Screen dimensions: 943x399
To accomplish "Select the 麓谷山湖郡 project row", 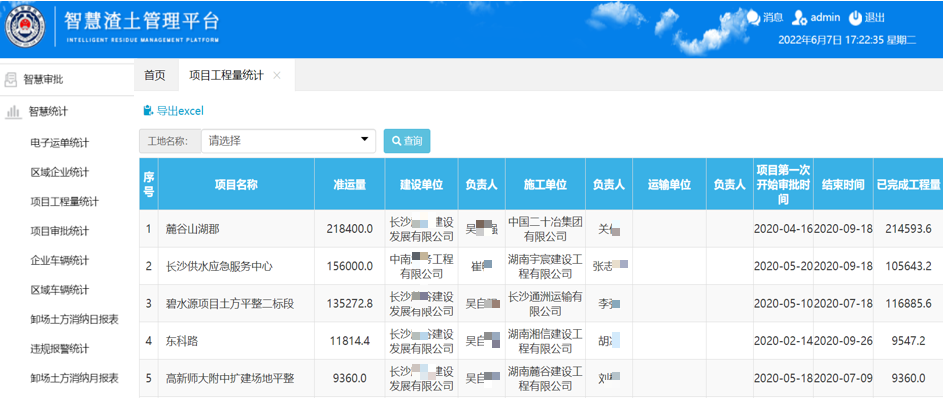I will tap(541, 229).
